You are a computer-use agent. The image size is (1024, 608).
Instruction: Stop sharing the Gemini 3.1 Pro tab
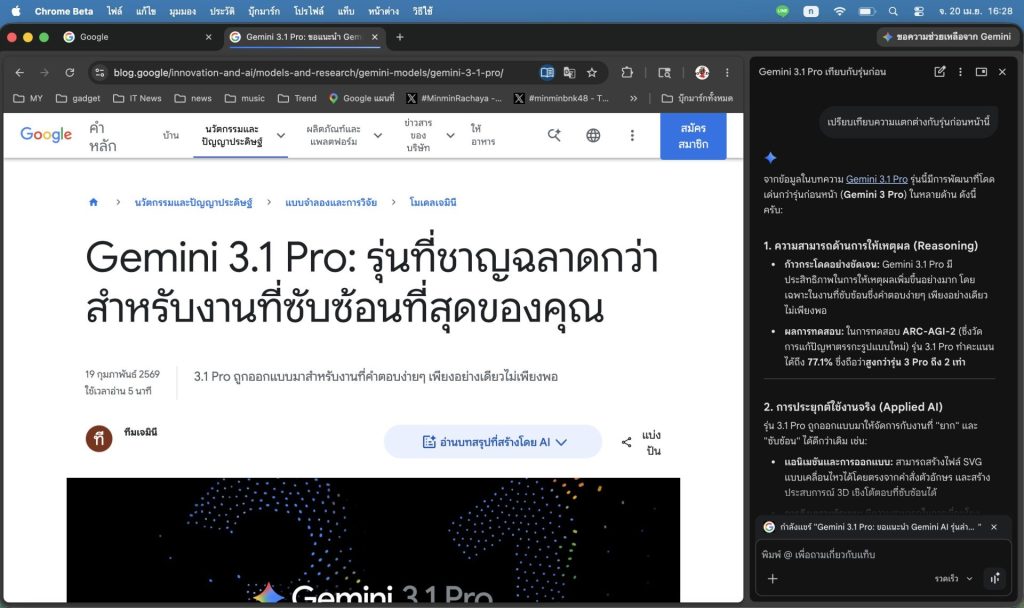(x=993, y=526)
